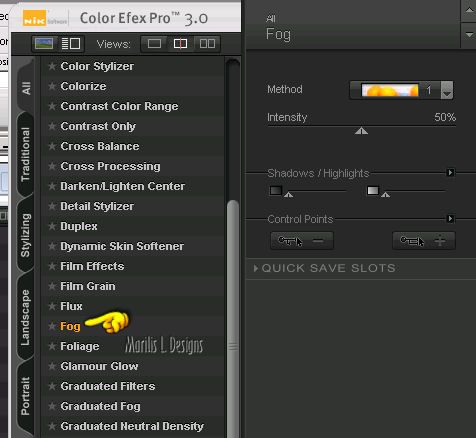Click the image preview mode icon
476x438 pixels.
44,44
